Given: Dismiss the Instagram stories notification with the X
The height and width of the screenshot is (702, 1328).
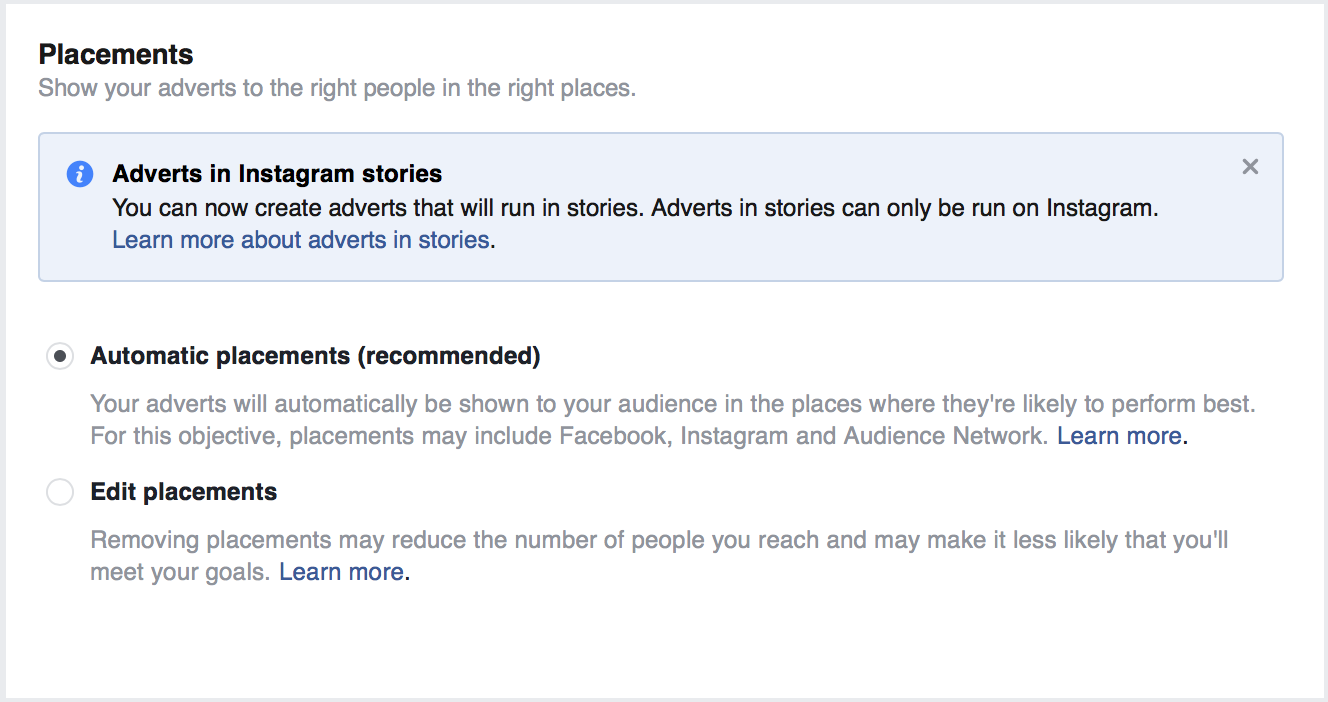Looking at the screenshot, I should (x=1250, y=166).
